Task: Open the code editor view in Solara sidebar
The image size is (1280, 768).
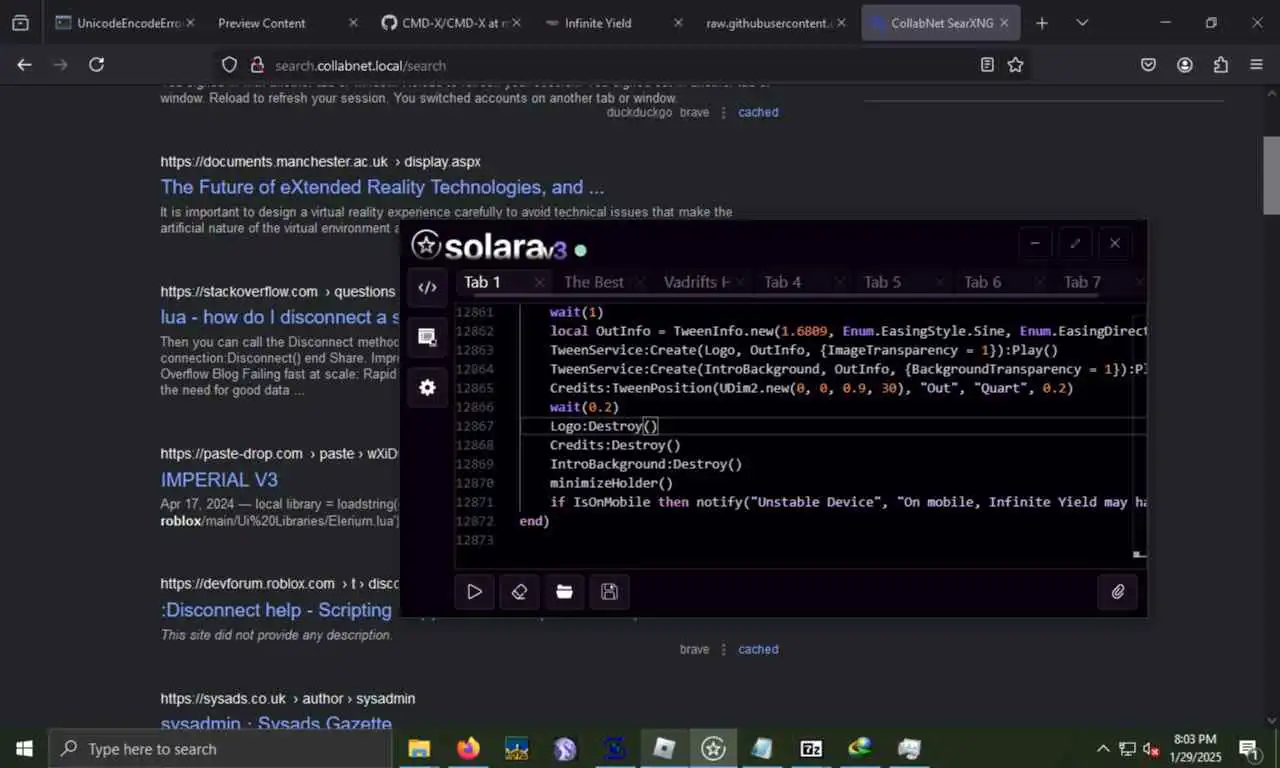Action: pyautogui.click(x=427, y=287)
